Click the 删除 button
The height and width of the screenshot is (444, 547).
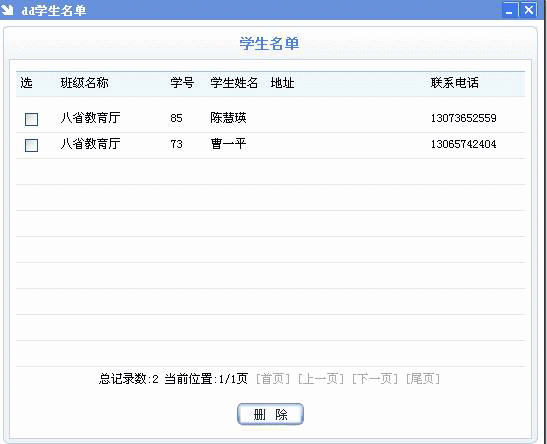point(270,414)
